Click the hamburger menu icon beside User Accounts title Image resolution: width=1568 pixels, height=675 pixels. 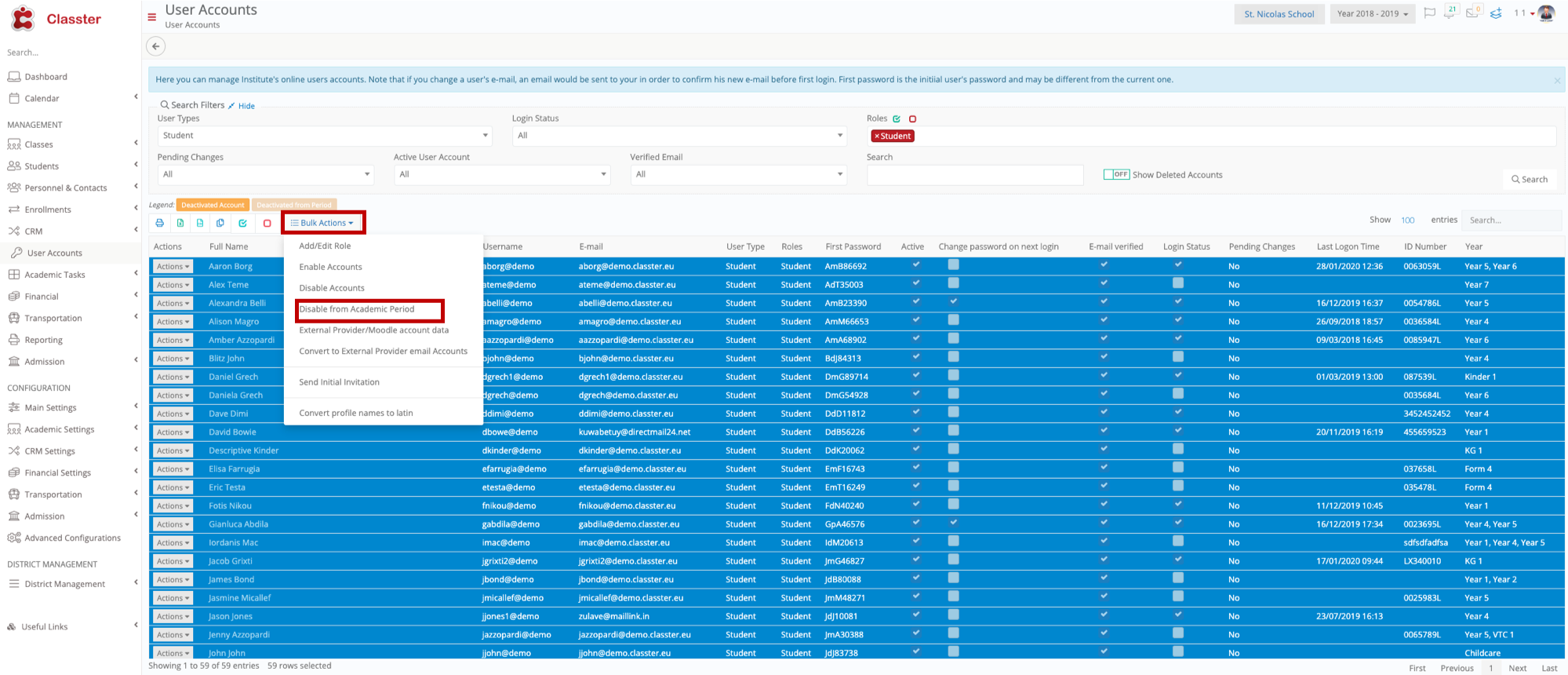(x=152, y=16)
